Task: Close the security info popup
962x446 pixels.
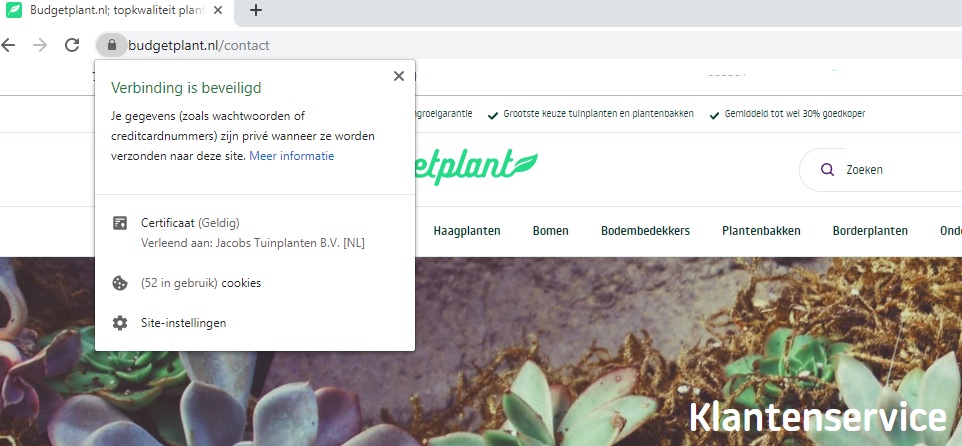Action: 399,76
